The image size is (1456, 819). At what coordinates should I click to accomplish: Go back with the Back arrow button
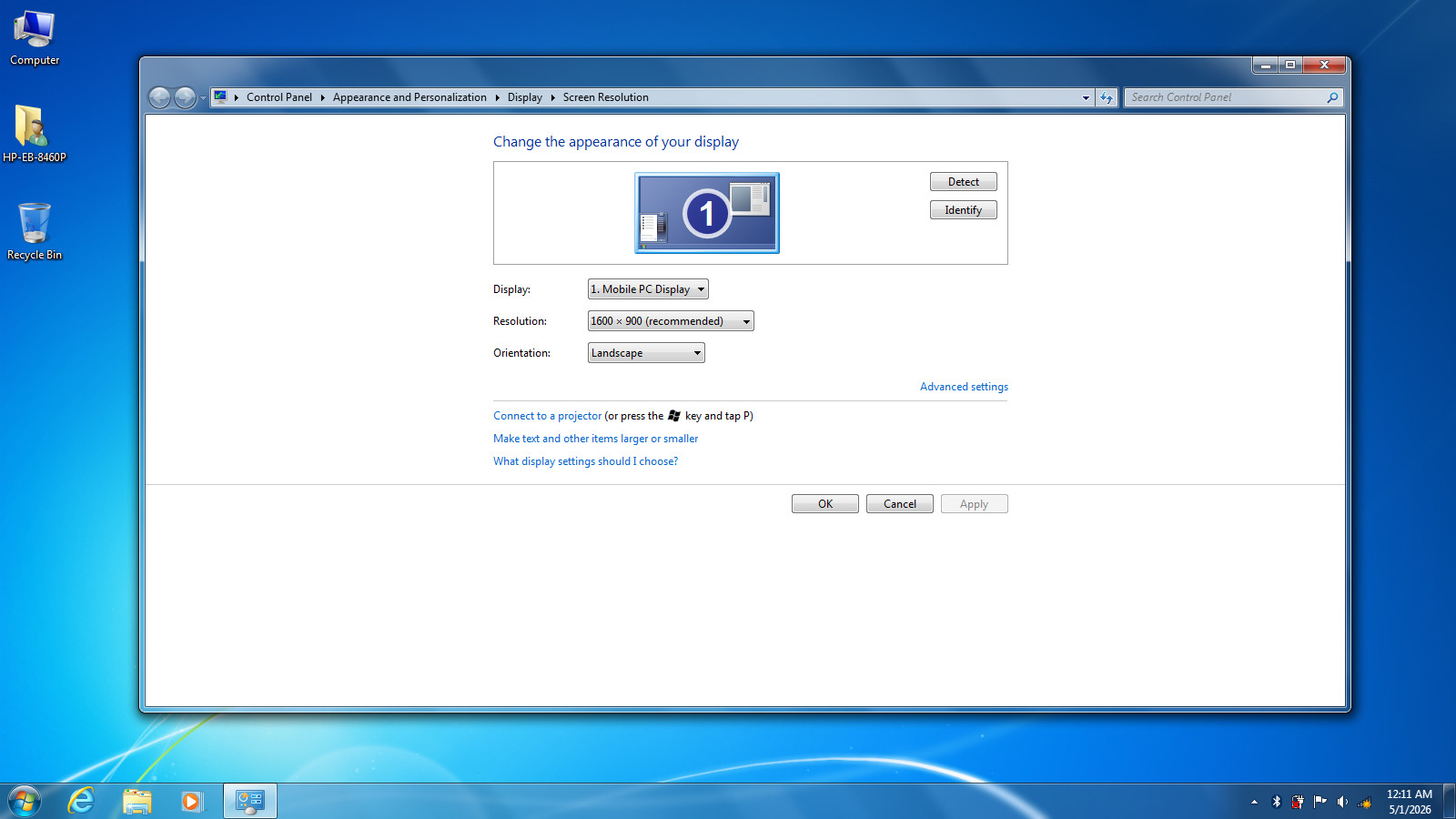[159, 97]
